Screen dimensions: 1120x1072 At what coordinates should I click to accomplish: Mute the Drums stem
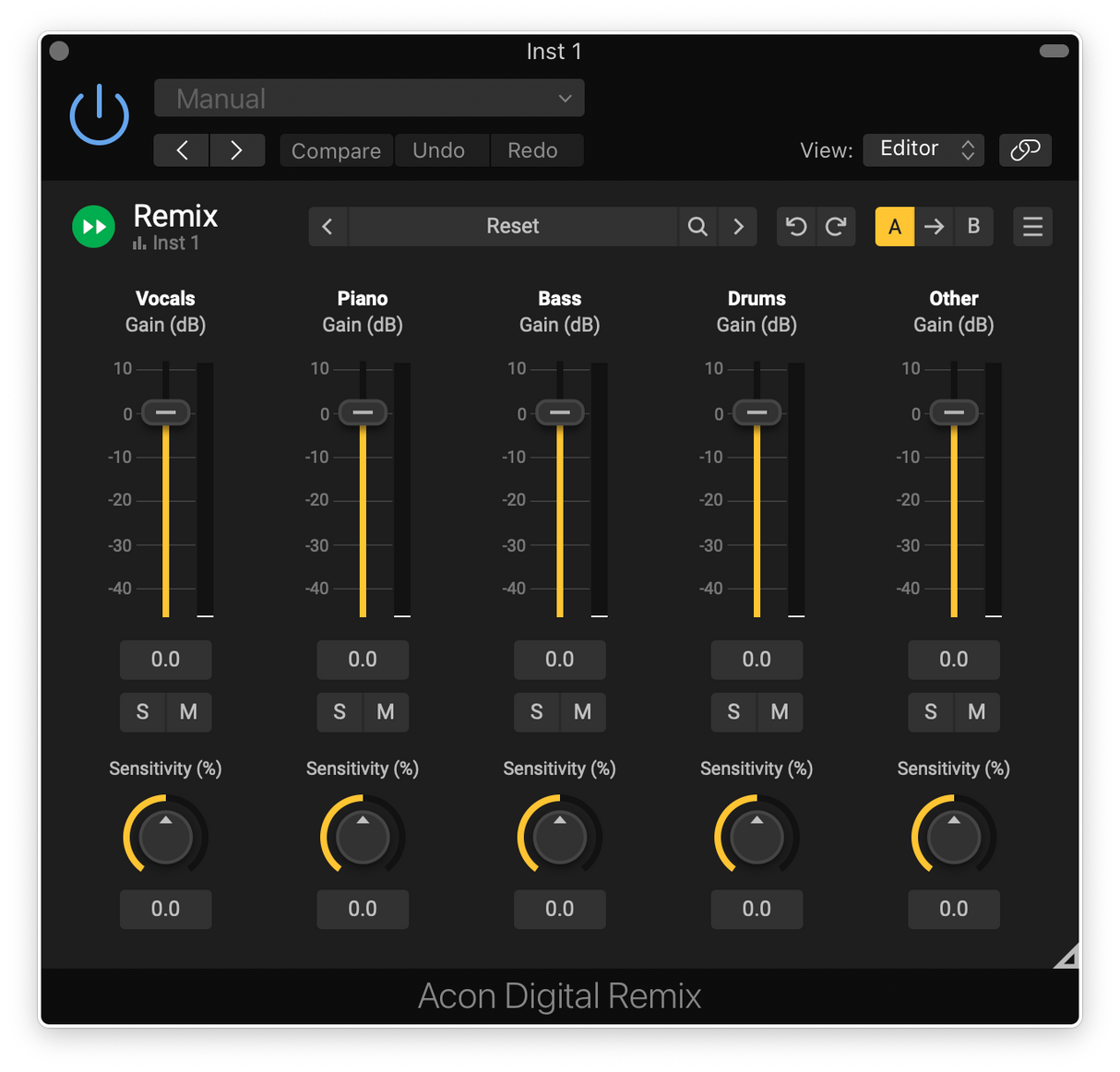click(x=780, y=712)
